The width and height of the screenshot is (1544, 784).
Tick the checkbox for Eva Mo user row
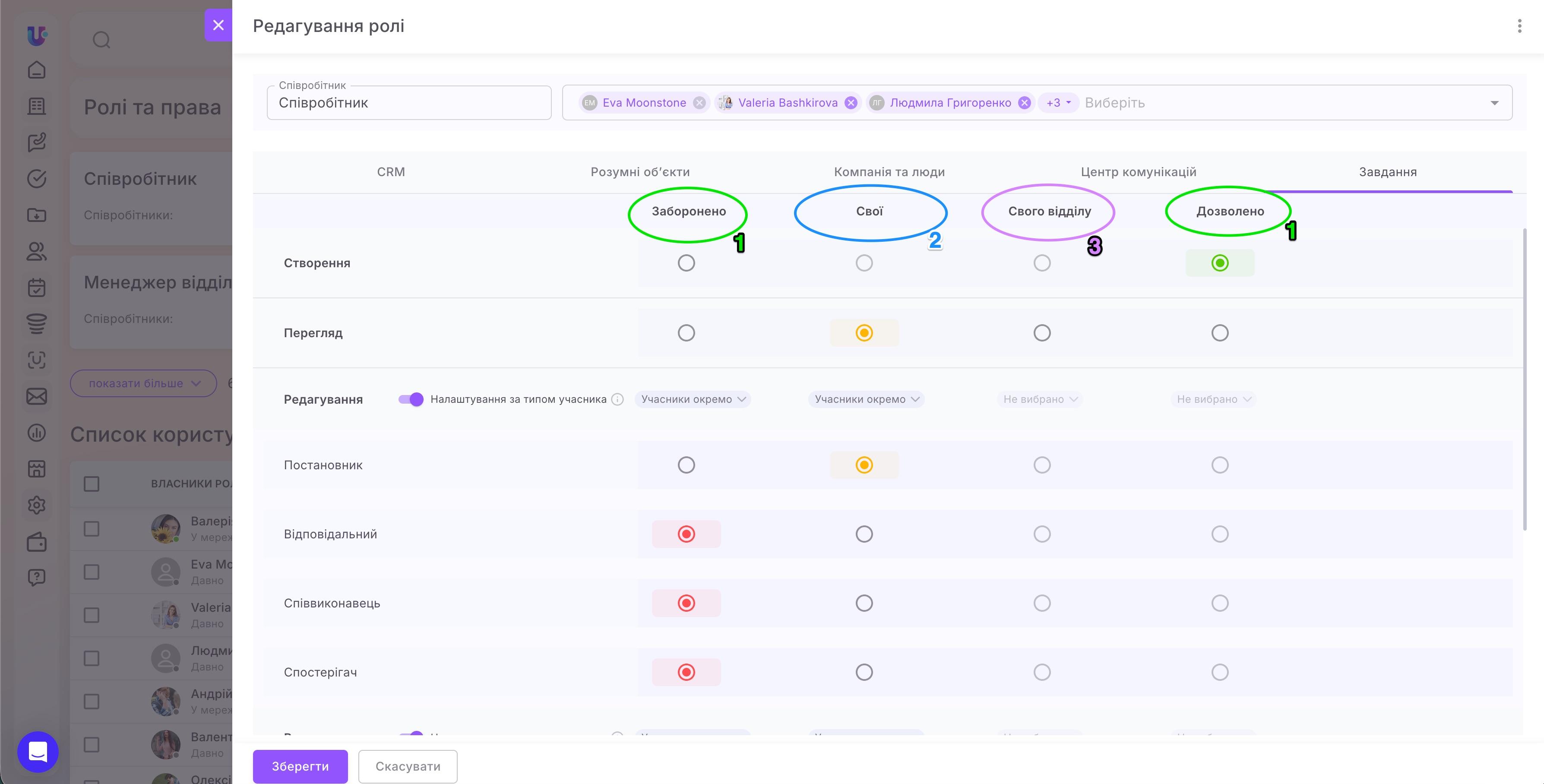tap(91, 572)
